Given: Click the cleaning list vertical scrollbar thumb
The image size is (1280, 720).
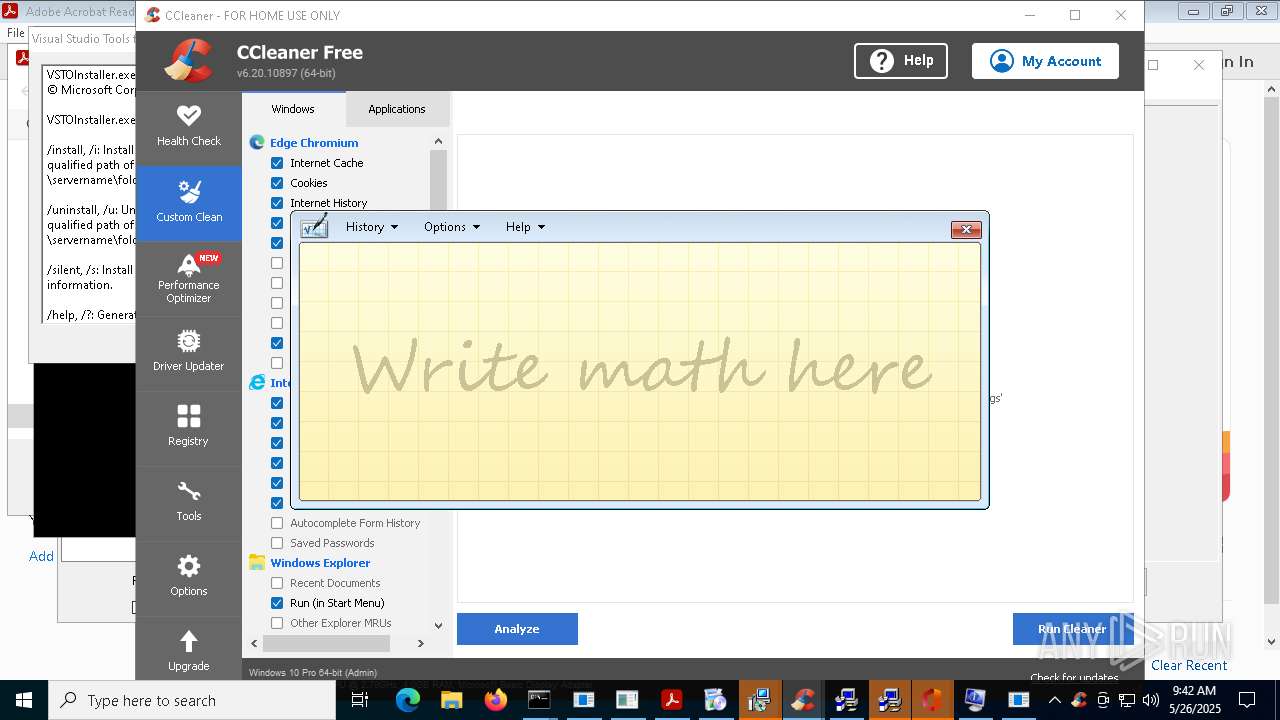Looking at the screenshot, I should tap(438, 180).
